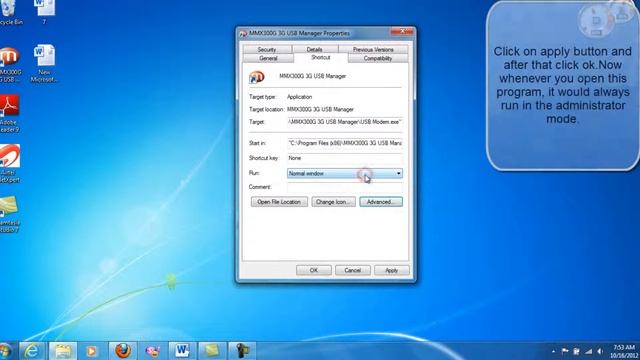Open the colorful app icon beside Firefox

(152, 351)
